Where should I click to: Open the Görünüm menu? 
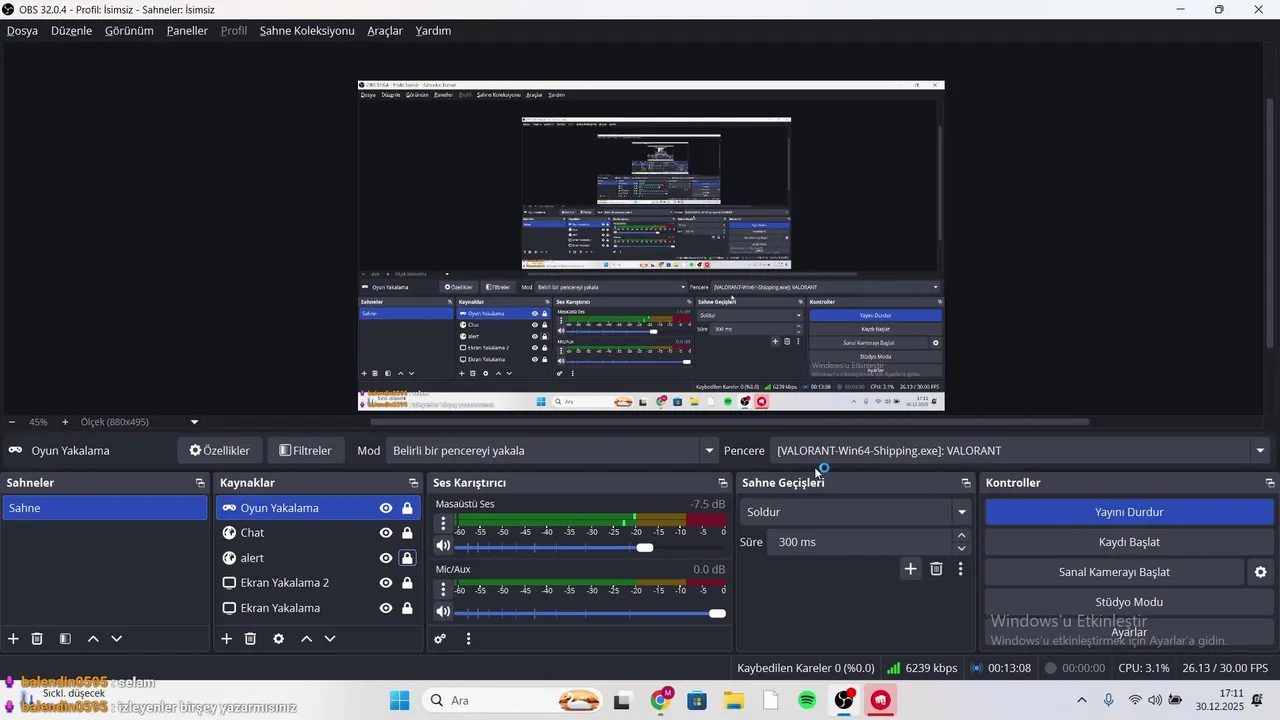(x=129, y=31)
